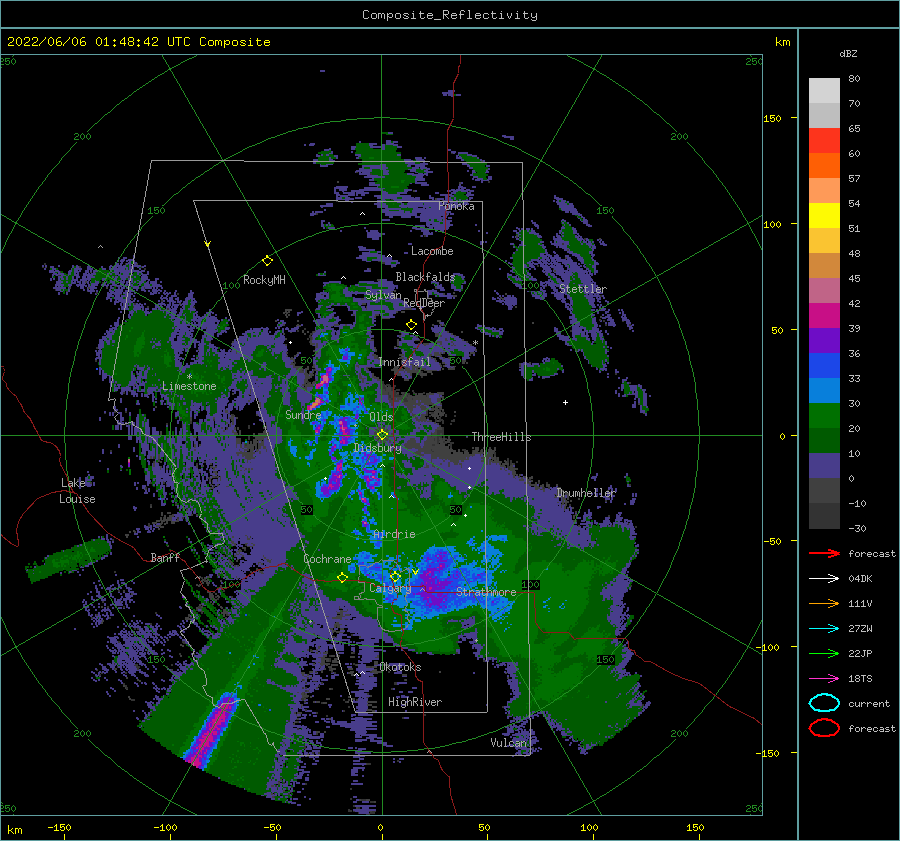Image resolution: width=900 pixels, height=841 pixels.
Task: Click the Blackfalds label on map
Action: 425,277
